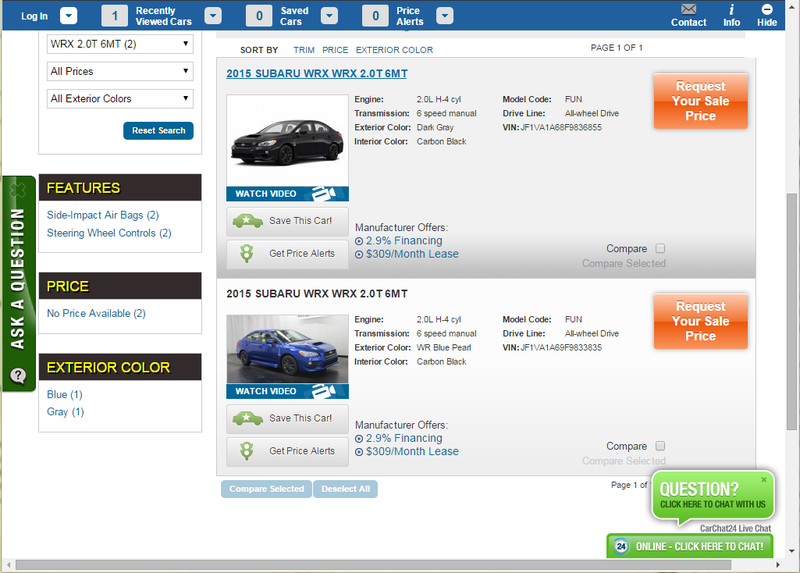Open the Ask A Question side tab

[18, 284]
